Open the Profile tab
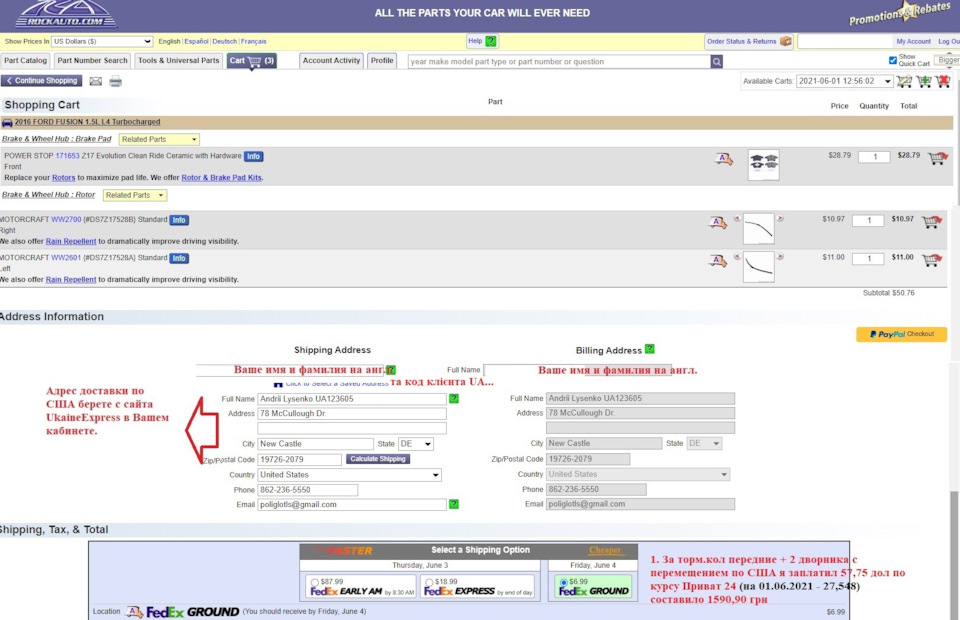 click(382, 61)
